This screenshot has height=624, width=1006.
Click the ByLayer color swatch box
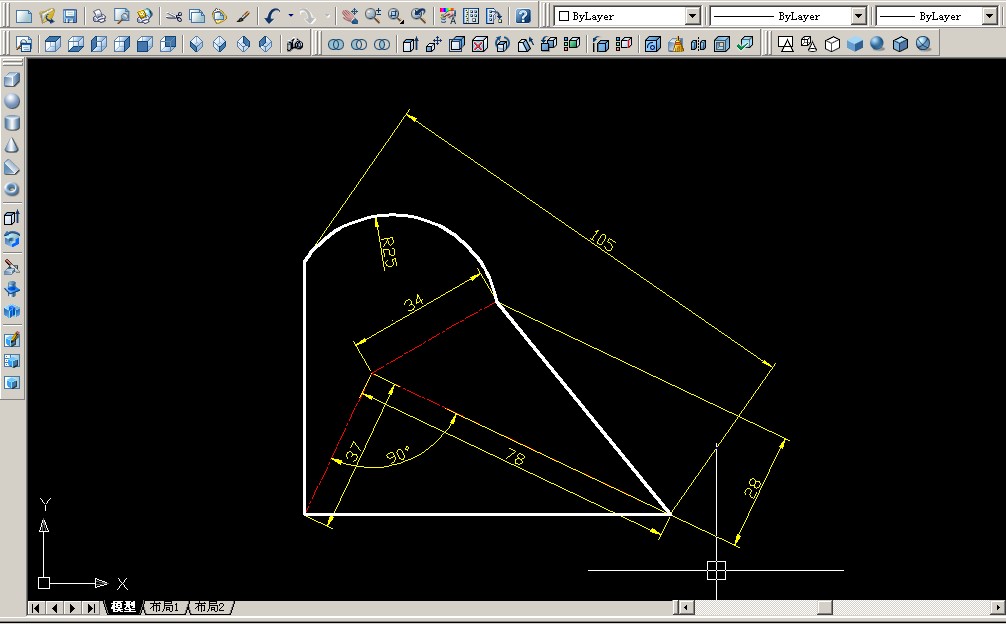pyautogui.click(x=564, y=16)
